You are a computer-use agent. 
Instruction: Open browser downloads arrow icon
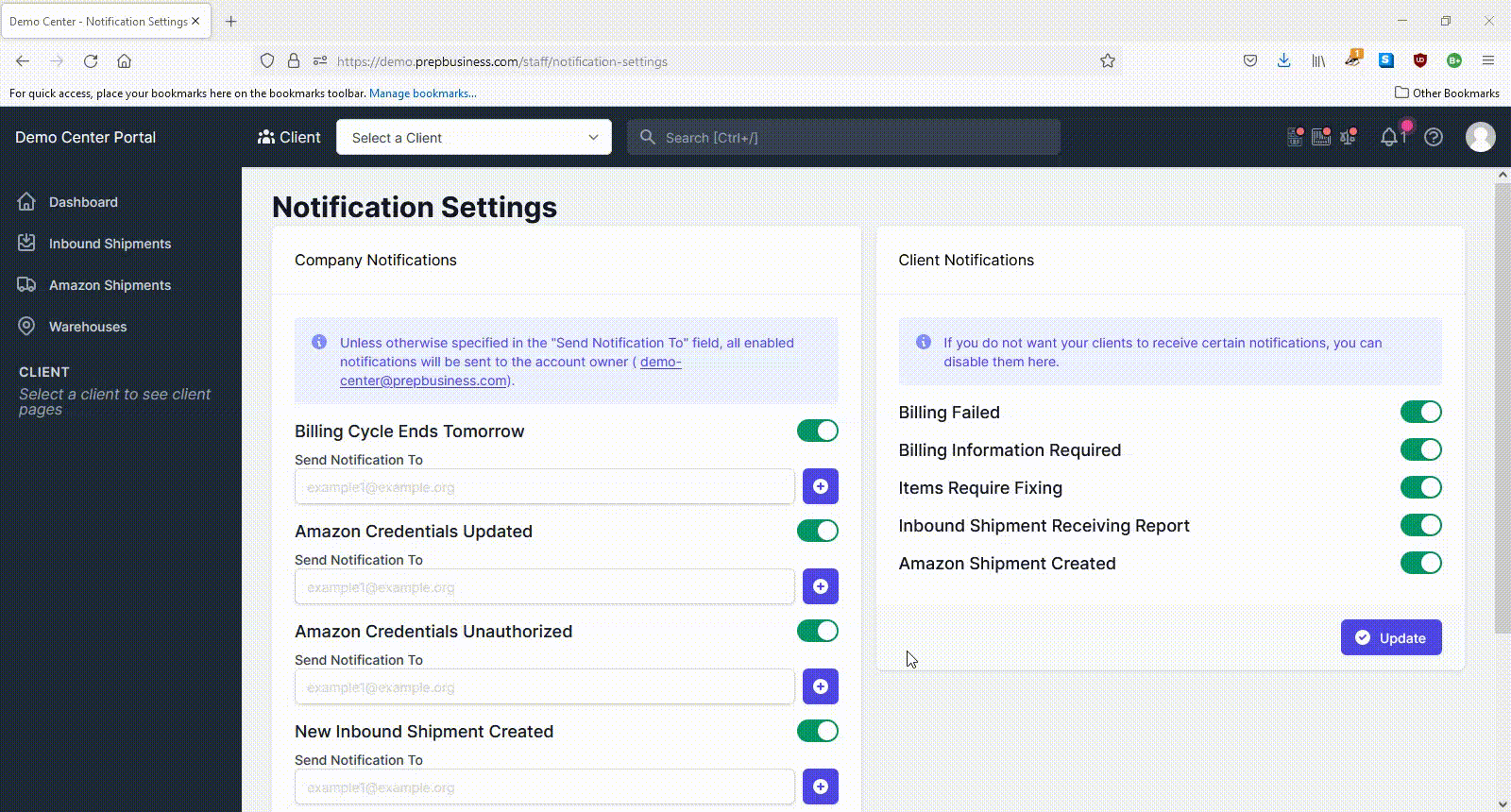(x=1284, y=60)
